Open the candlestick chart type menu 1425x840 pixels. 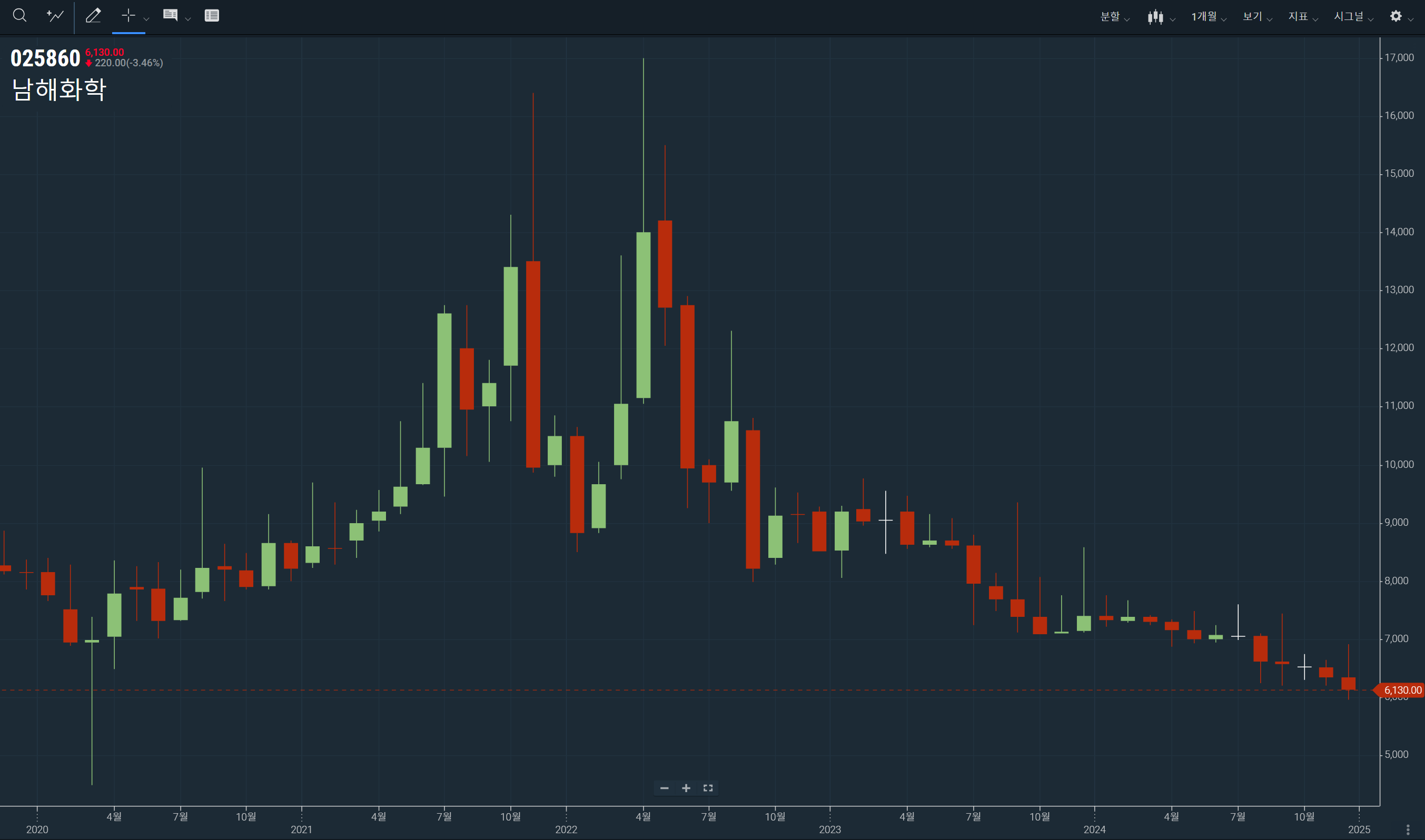pyautogui.click(x=1161, y=16)
